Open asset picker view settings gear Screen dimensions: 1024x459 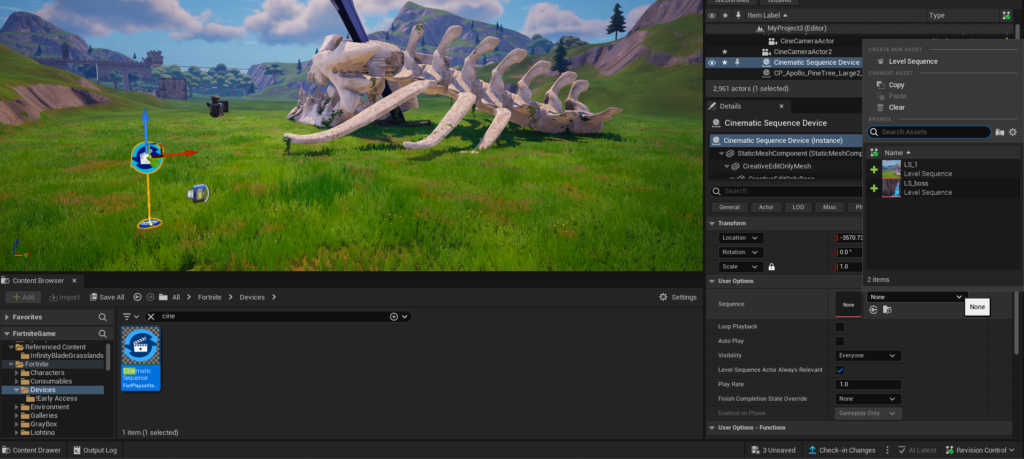[x=1013, y=132]
